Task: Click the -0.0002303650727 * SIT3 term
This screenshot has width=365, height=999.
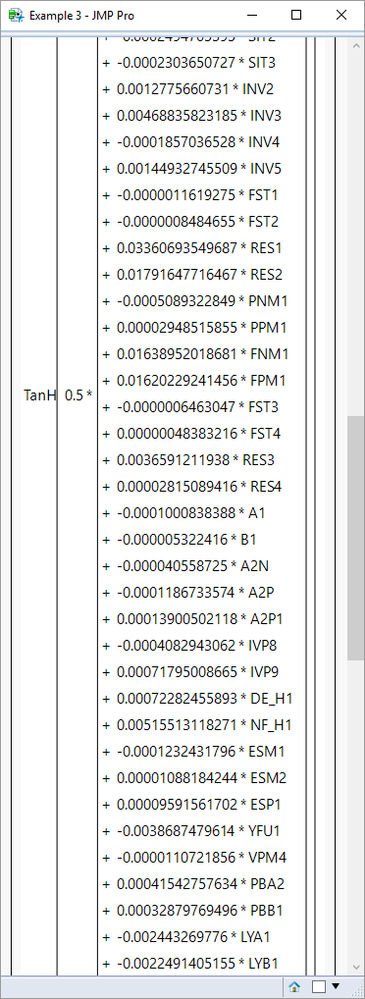Action: pos(196,62)
